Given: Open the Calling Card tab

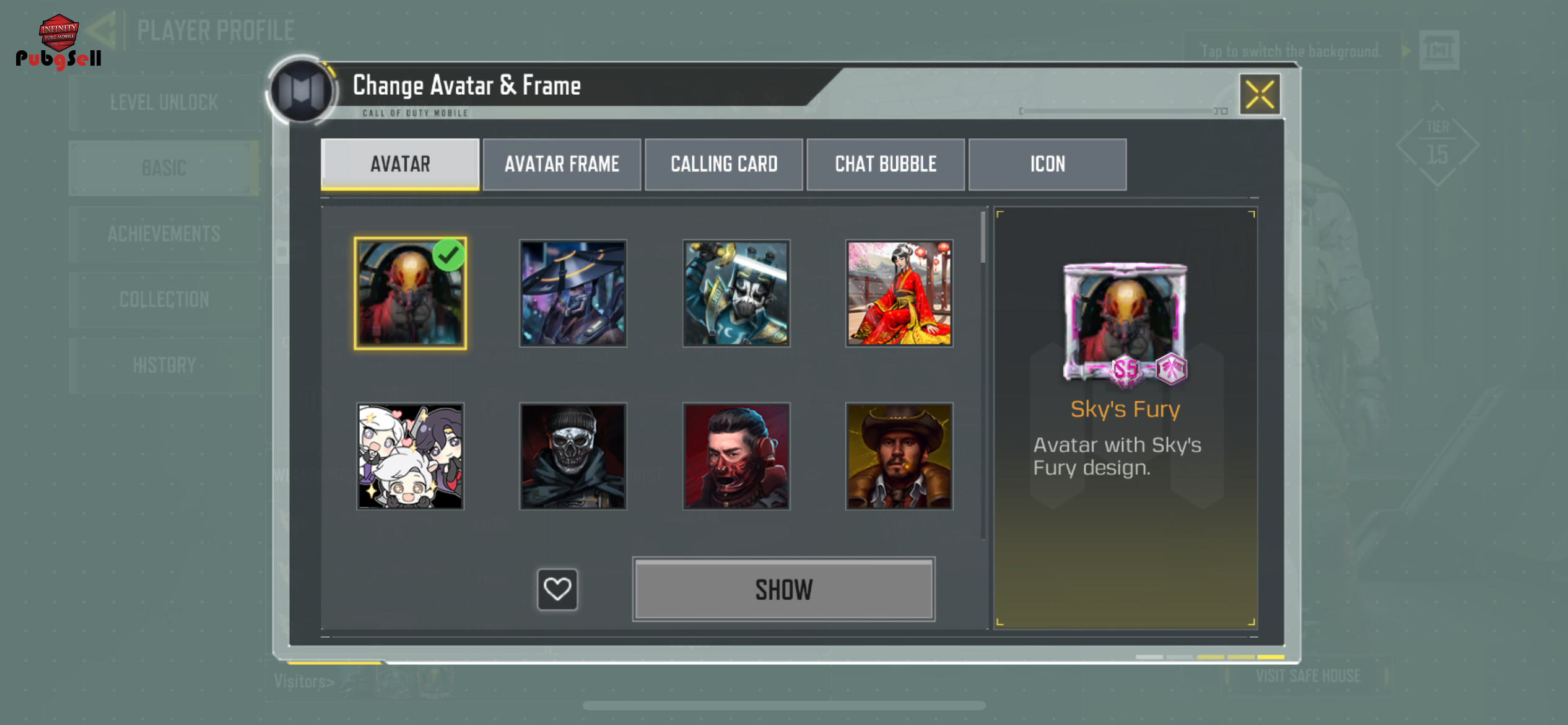Looking at the screenshot, I should [x=723, y=164].
